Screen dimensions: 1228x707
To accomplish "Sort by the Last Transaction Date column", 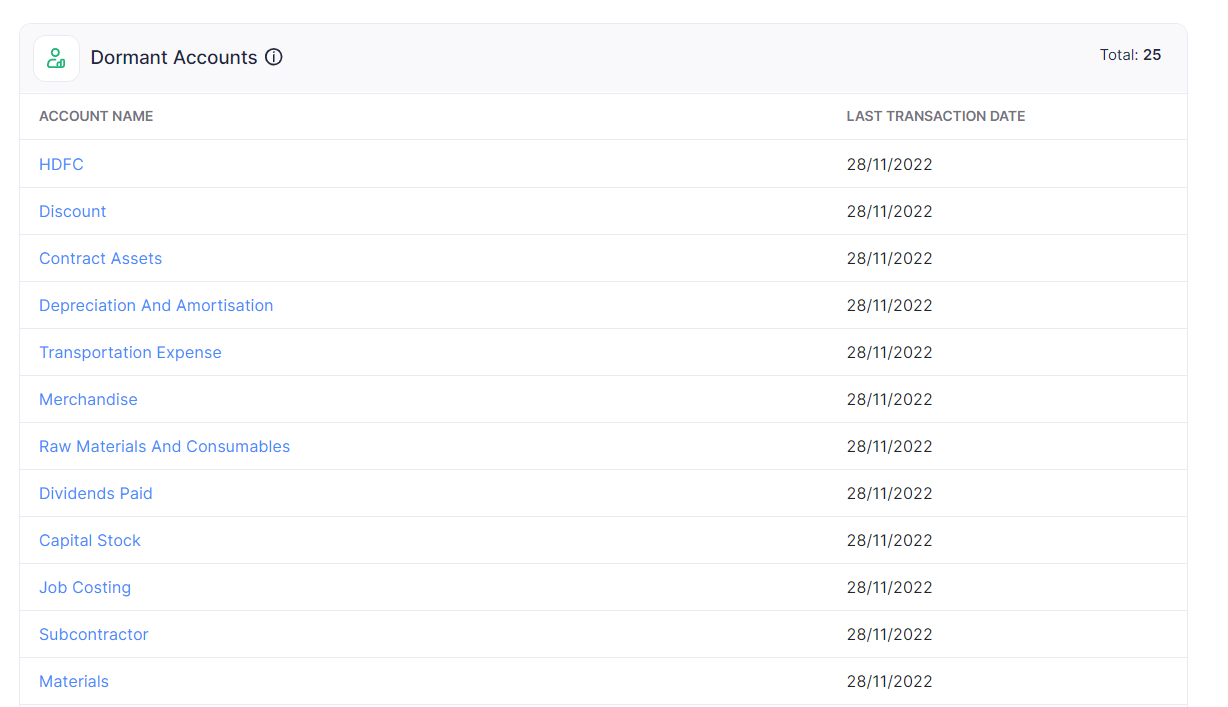I will tap(935, 116).
